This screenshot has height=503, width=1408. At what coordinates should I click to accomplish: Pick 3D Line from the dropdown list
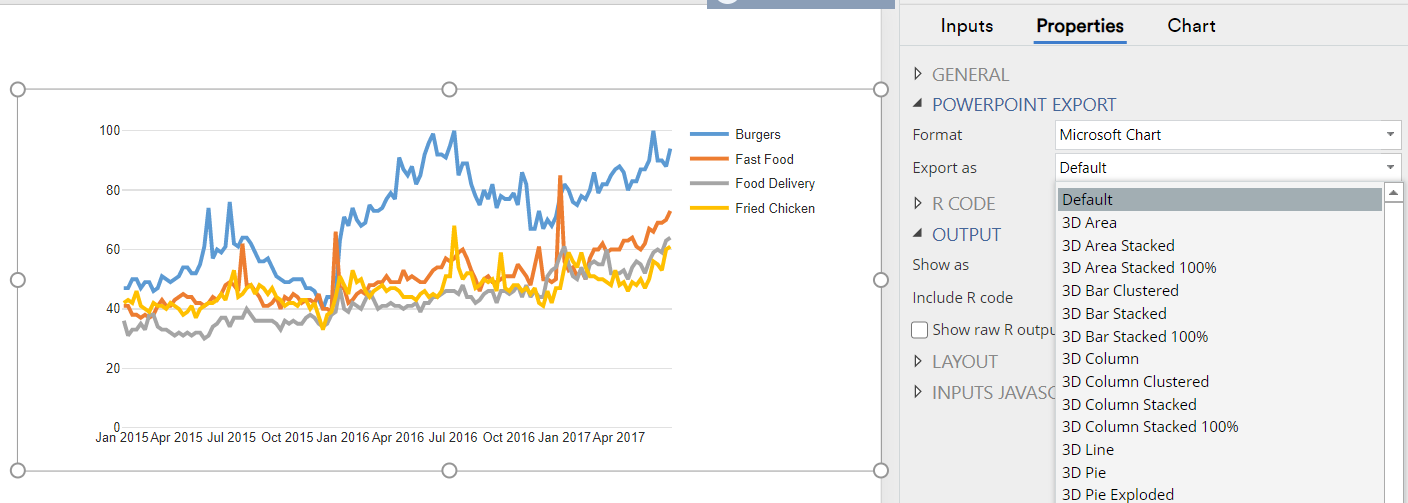(x=1087, y=450)
